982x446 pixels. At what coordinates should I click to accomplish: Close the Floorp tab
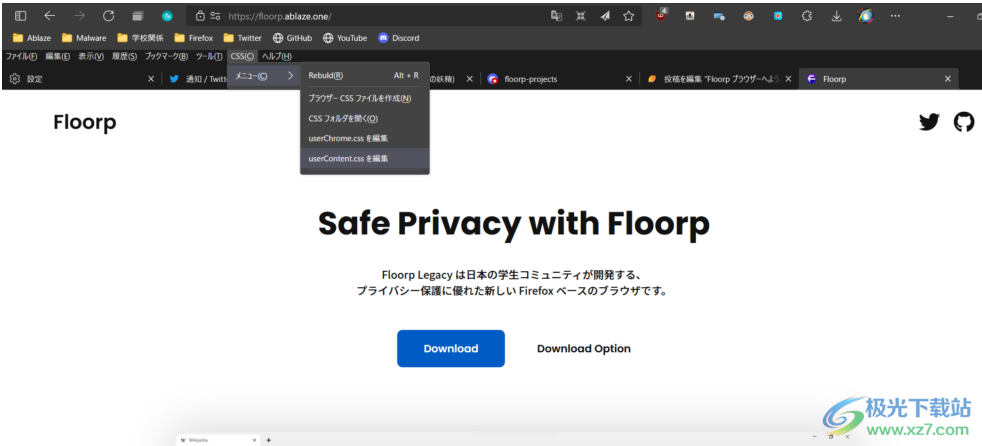tap(948, 79)
